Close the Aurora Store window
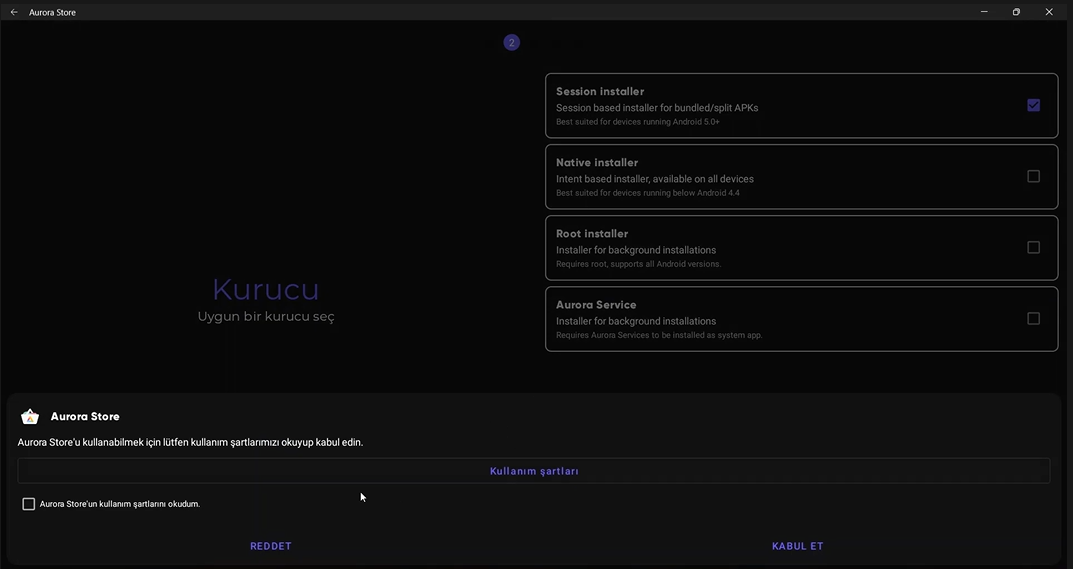Image resolution: width=1073 pixels, height=569 pixels. pyautogui.click(x=1049, y=12)
